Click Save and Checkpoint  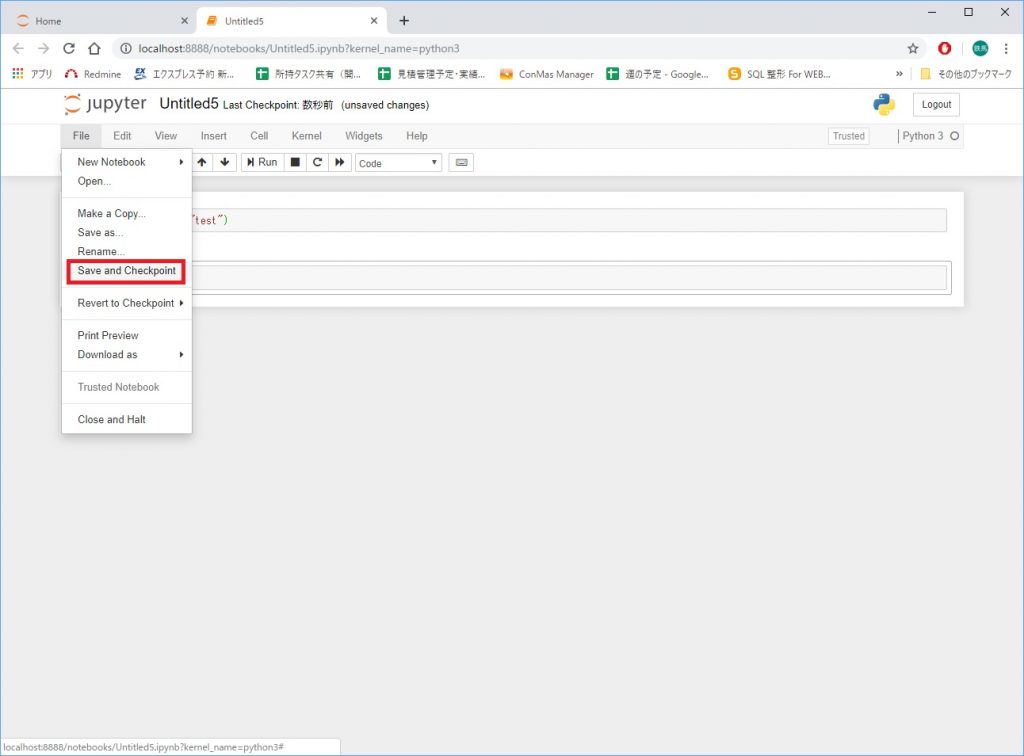click(x=127, y=270)
